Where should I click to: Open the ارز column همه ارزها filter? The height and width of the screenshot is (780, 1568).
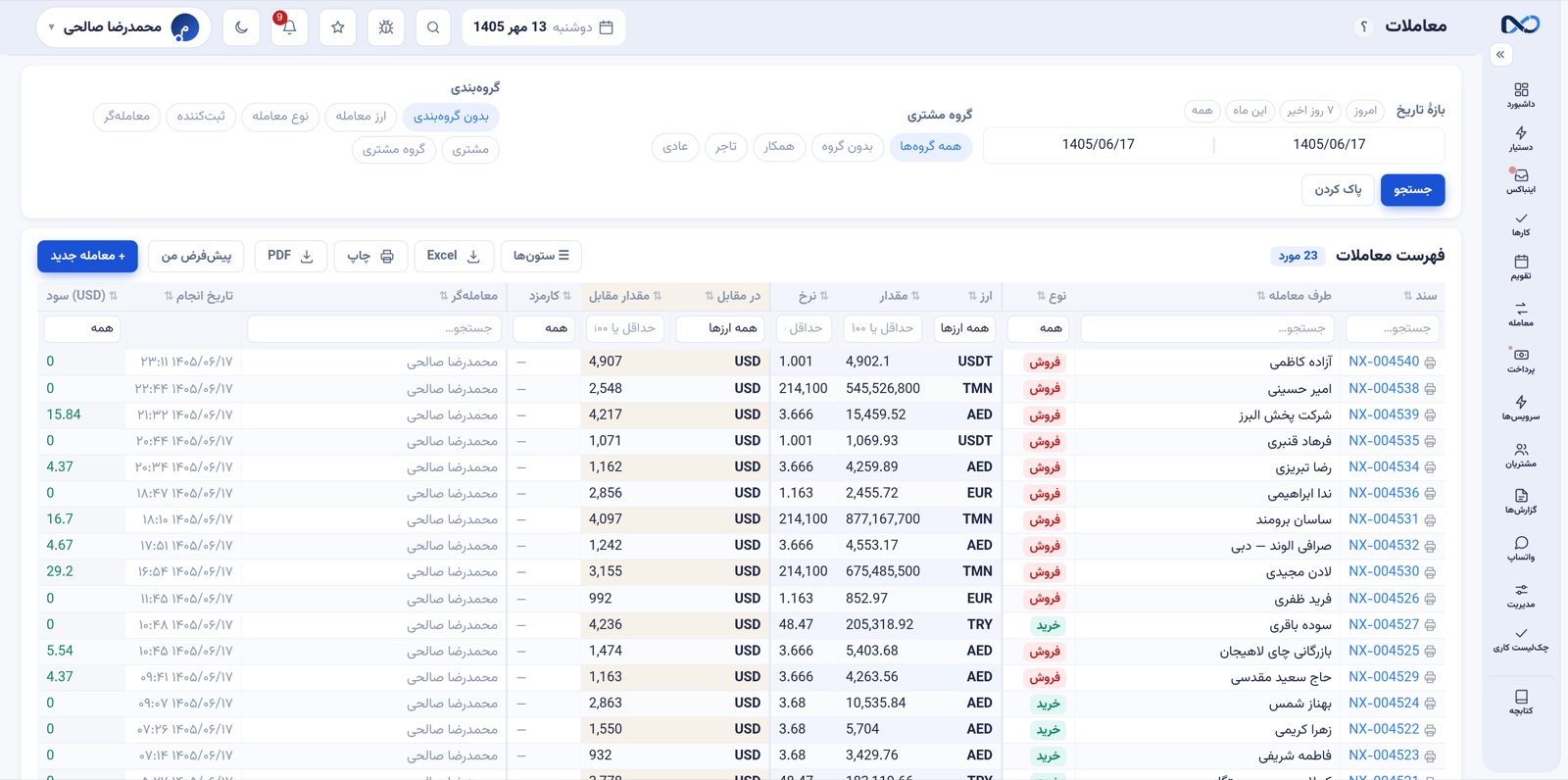[965, 328]
